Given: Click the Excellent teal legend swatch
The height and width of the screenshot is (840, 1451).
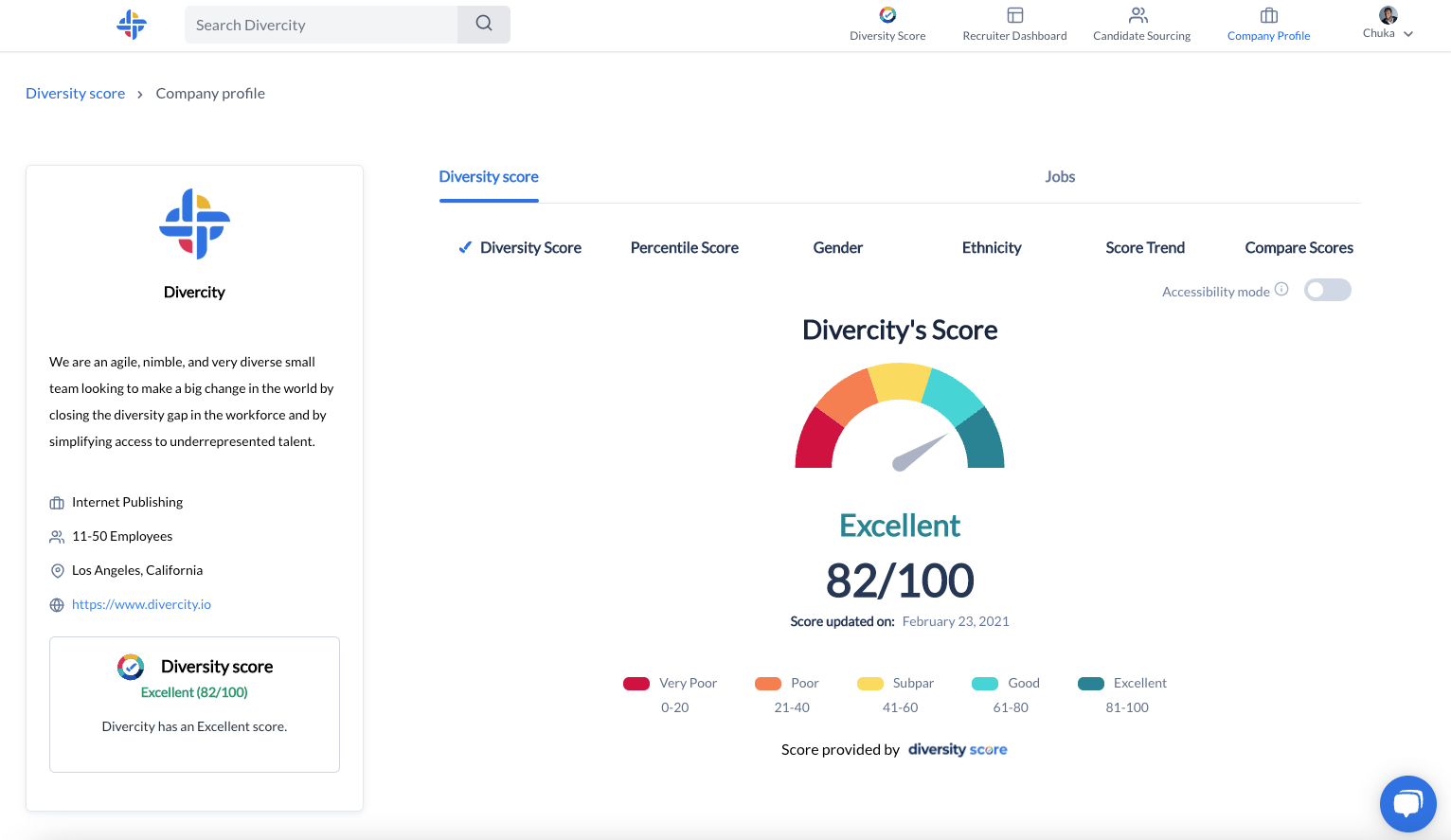Looking at the screenshot, I should 1091,684.
